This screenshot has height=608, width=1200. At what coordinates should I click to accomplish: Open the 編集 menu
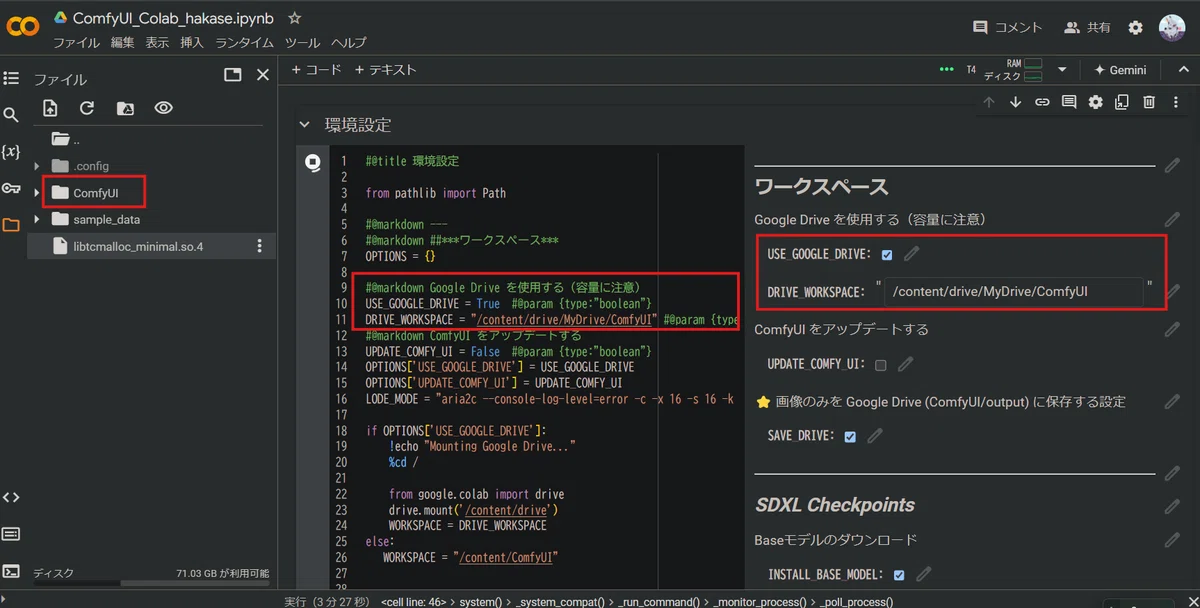pos(122,43)
